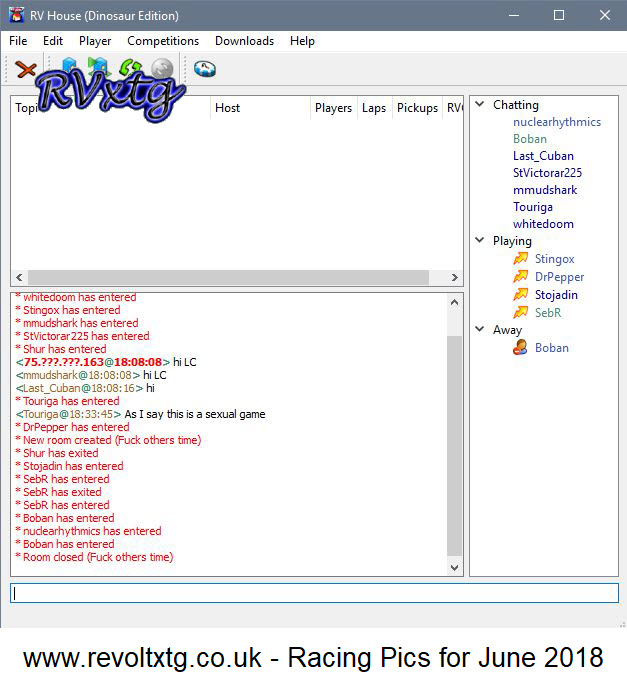Viewport: 627px width, 686px height.
Task: Sort room list by Laps column
Action: 374,108
